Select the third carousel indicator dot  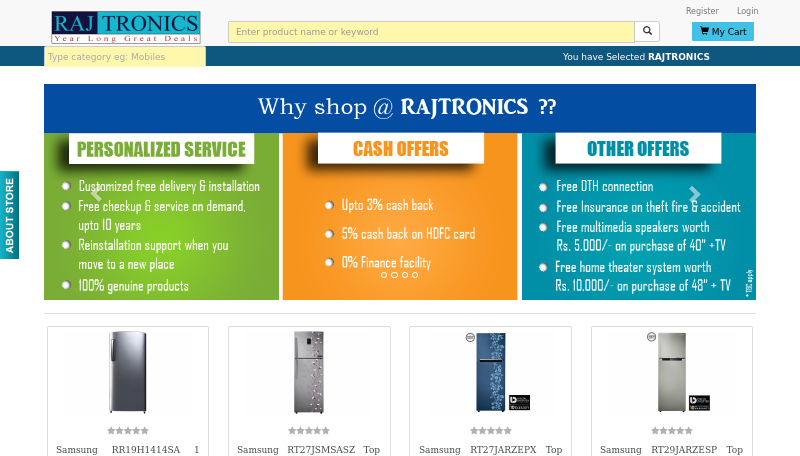(x=405, y=275)
